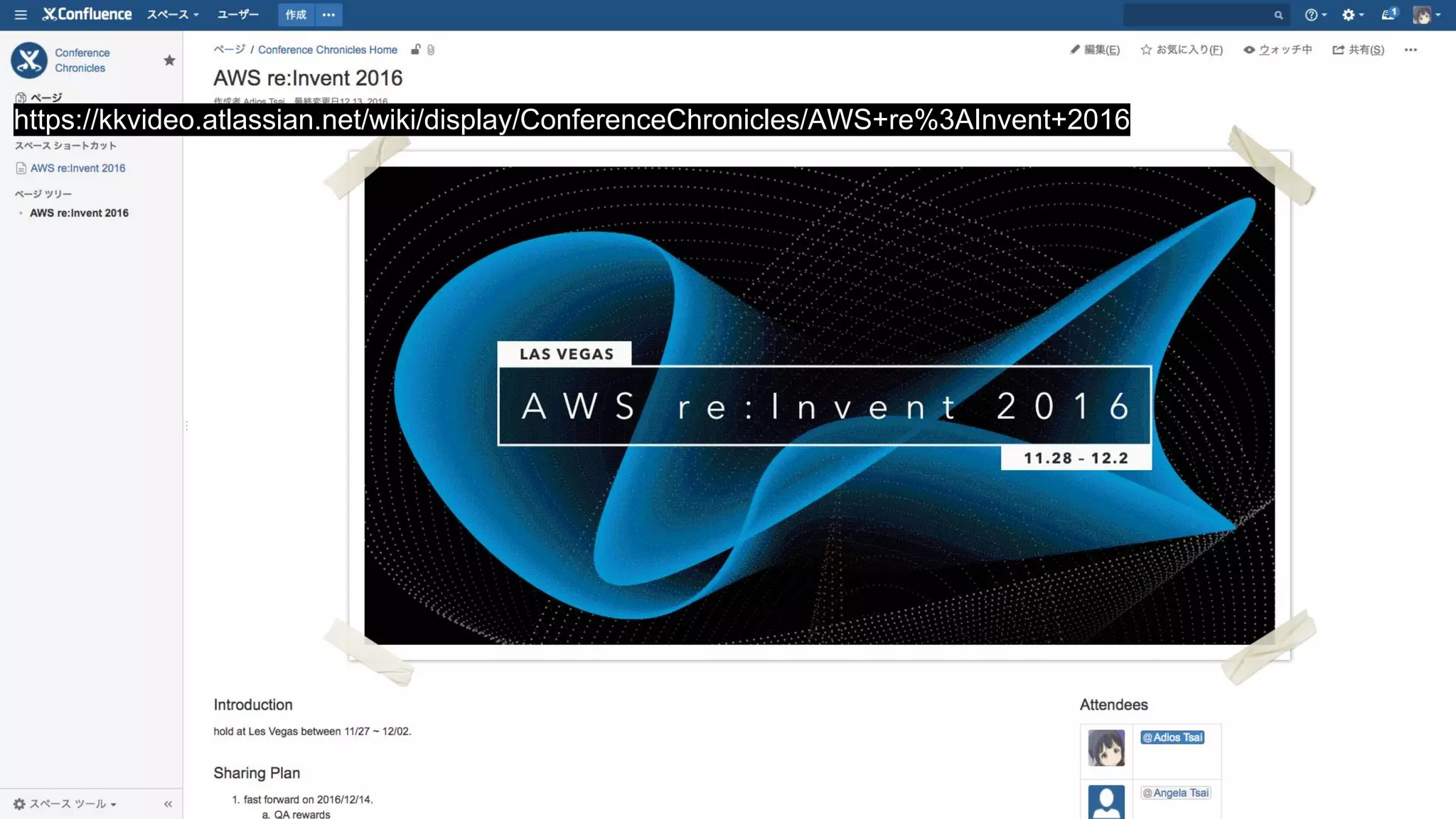Click the ページ breadcrumb link

point(229,49)
